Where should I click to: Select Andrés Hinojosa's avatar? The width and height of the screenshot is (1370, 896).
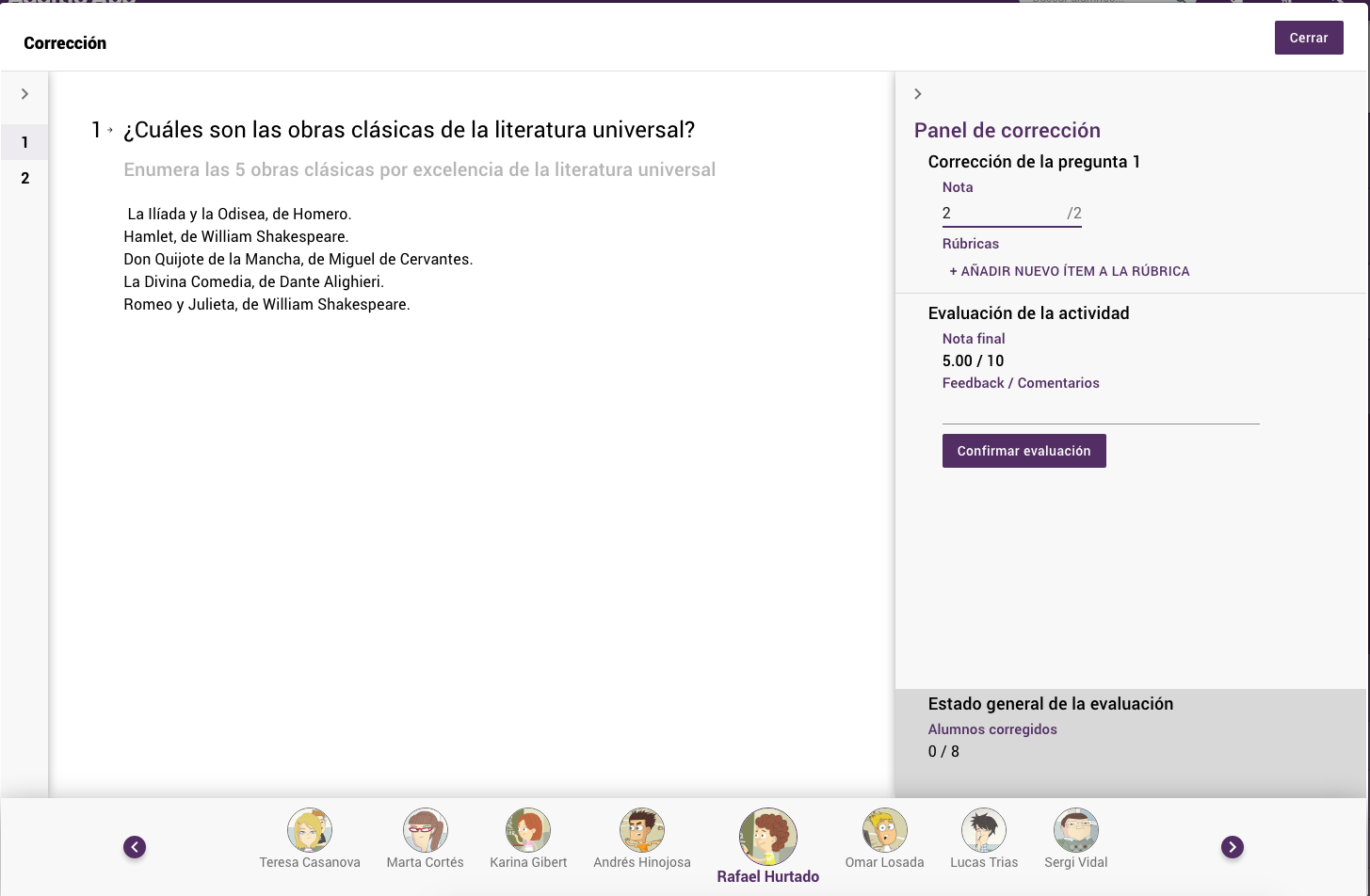pos(642,830)
